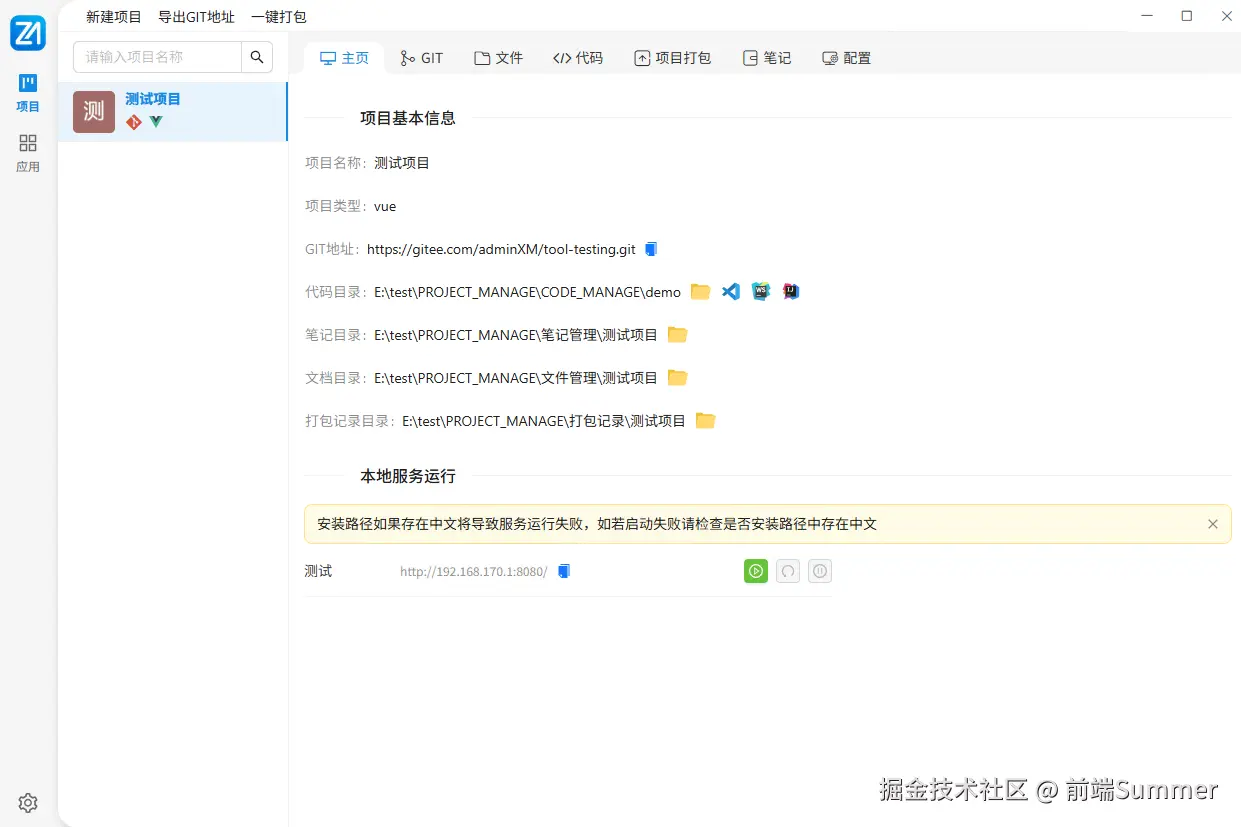Screen dimensions: 1241x827
Task: Click the Git icon under 测试项目
Action: click(x=133, y=121)
